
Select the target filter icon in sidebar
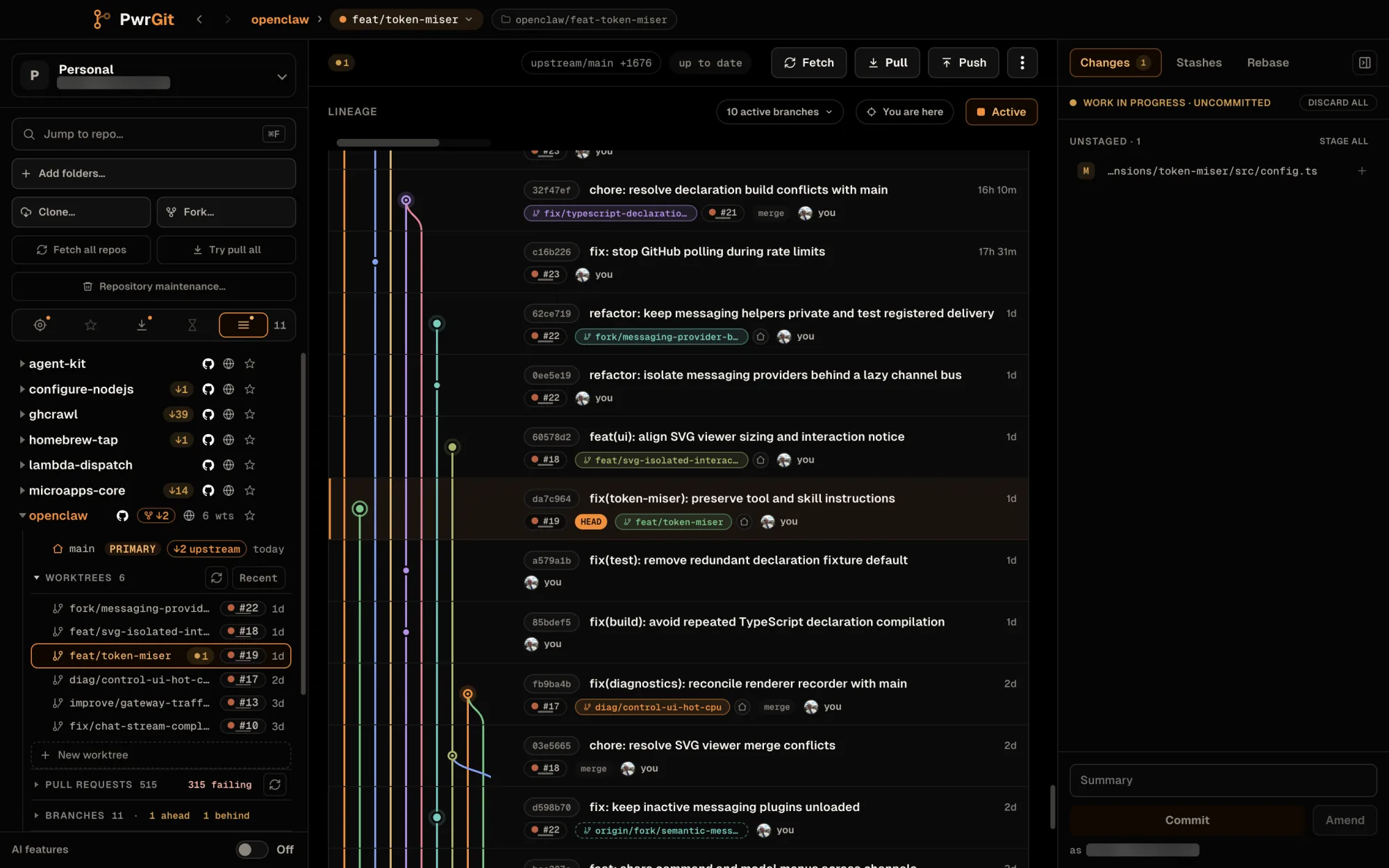[x=40, y=325]
